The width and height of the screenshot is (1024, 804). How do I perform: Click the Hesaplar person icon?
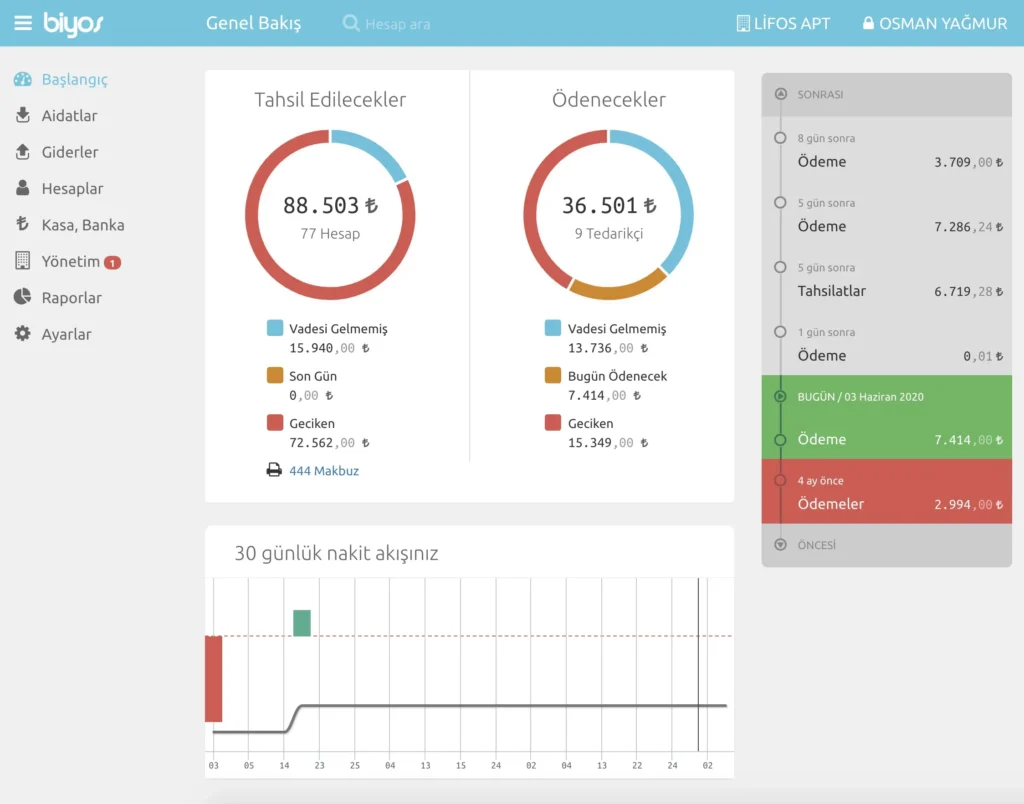coord(23,188)
